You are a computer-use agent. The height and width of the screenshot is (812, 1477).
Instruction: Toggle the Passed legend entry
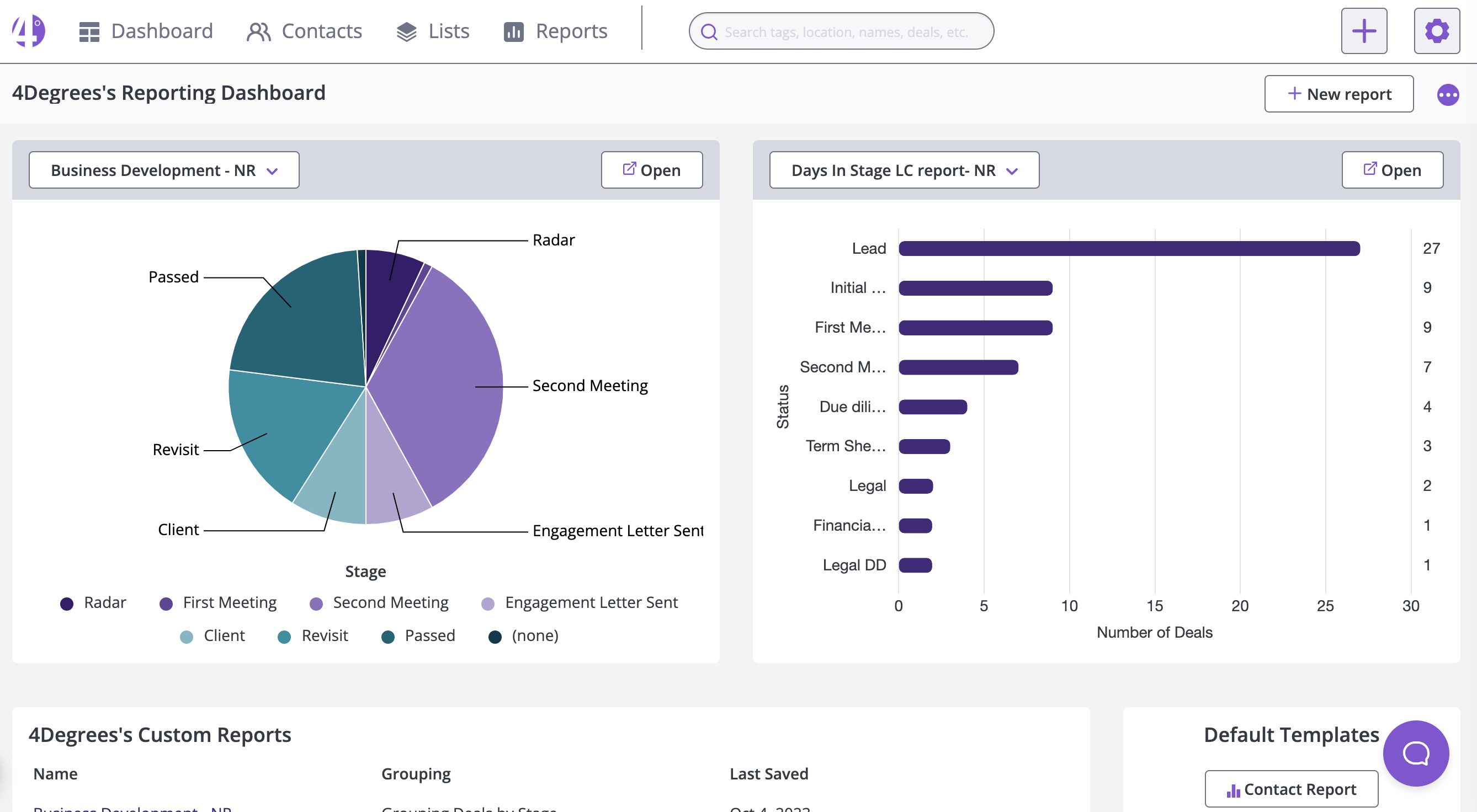(418, 635)
